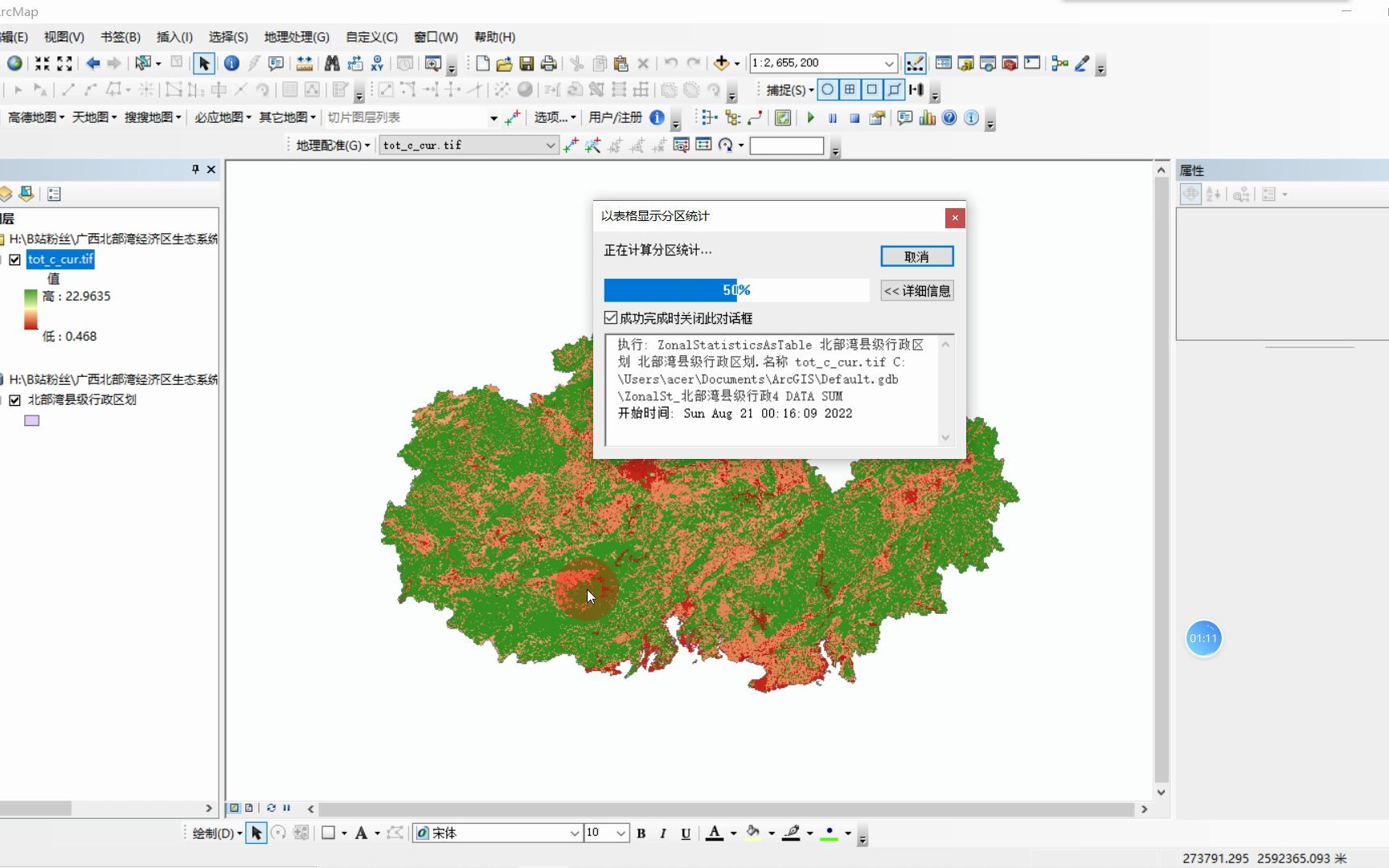The width and height of the screenshot is (1389, 868).
Task: Select the Measure ruler tool
Action: pos(305,63)
